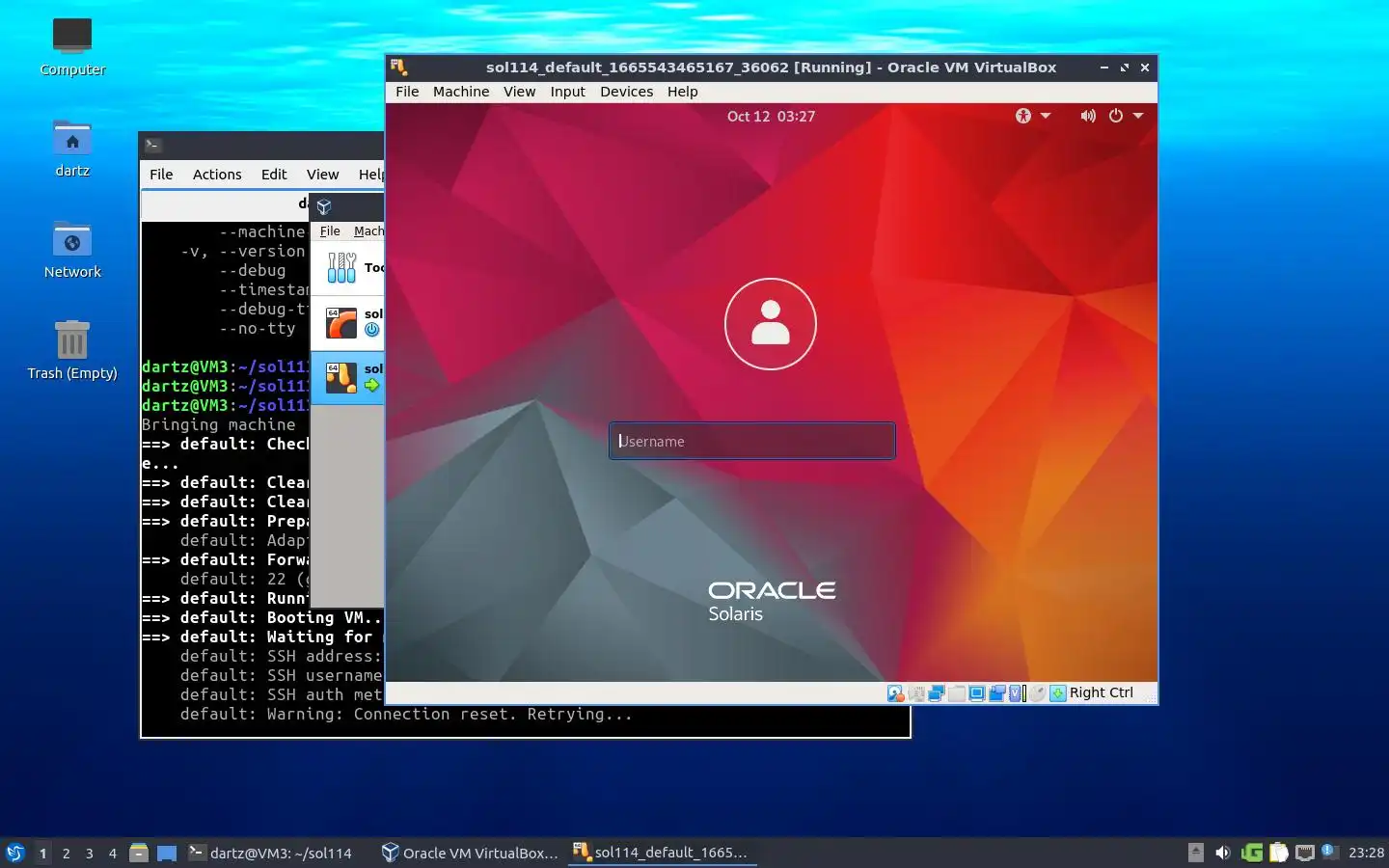Click the CPU virtualization indicator in VirtualBox status bar

(1017, 692)
